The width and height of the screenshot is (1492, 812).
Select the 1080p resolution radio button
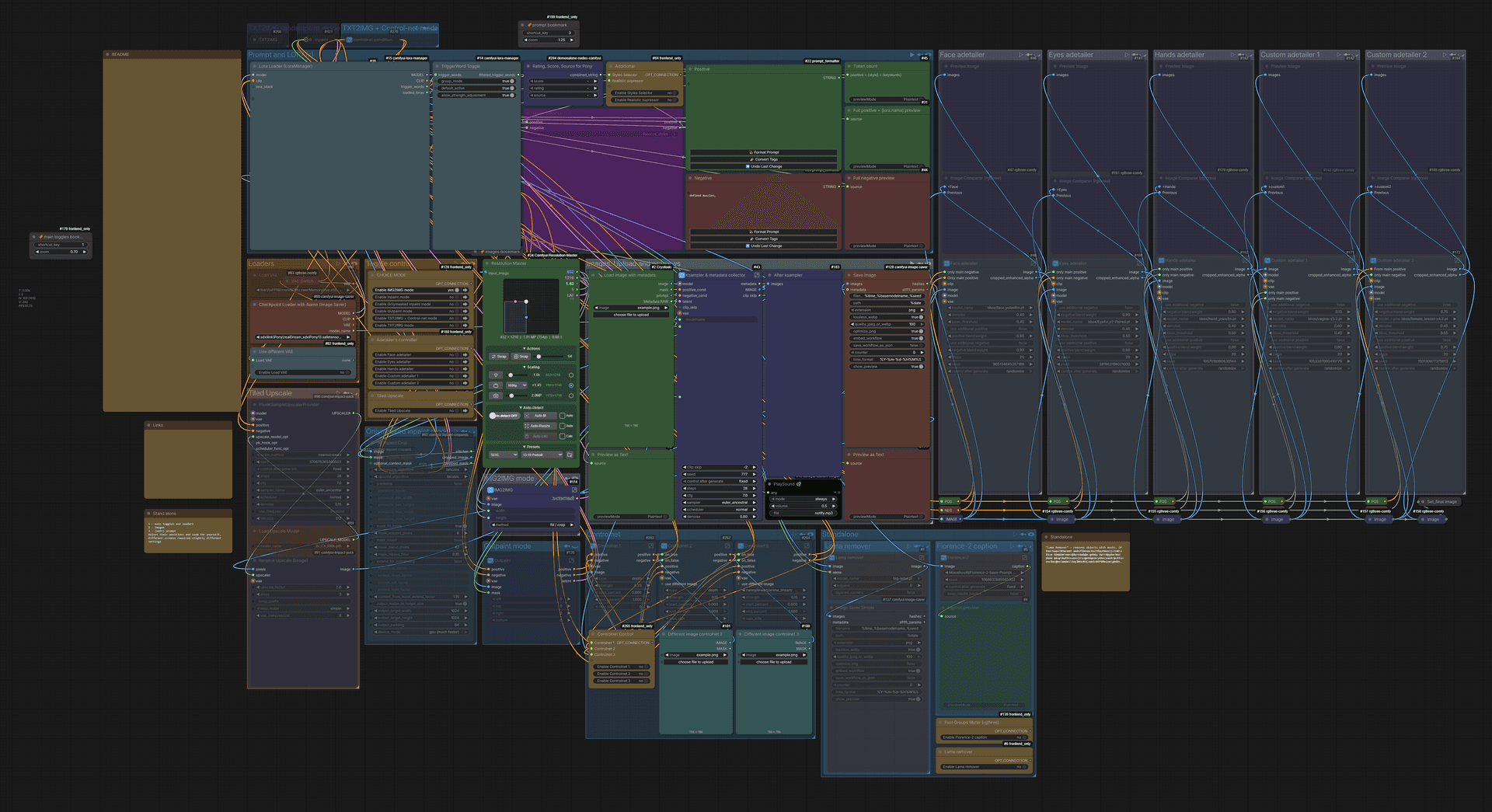point(571,385)
